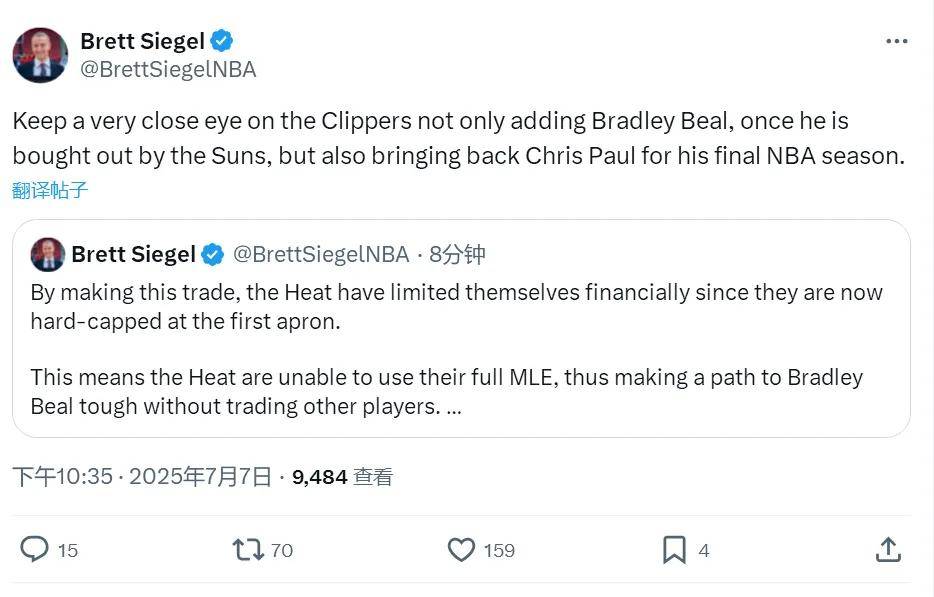Click the 8分钟 timestamp in quoted tweet
Image resolution: width=934 pixels, height=597 pixels.
click(x=457, y=255)
